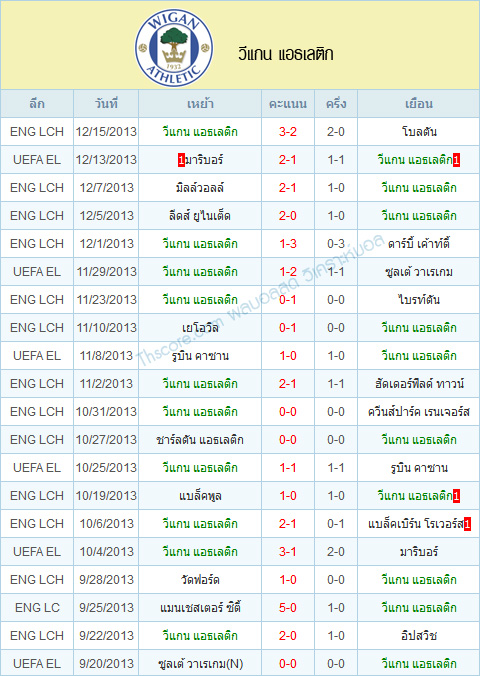Click half-time 0-1 on 10/6/2013

(336, 524)
